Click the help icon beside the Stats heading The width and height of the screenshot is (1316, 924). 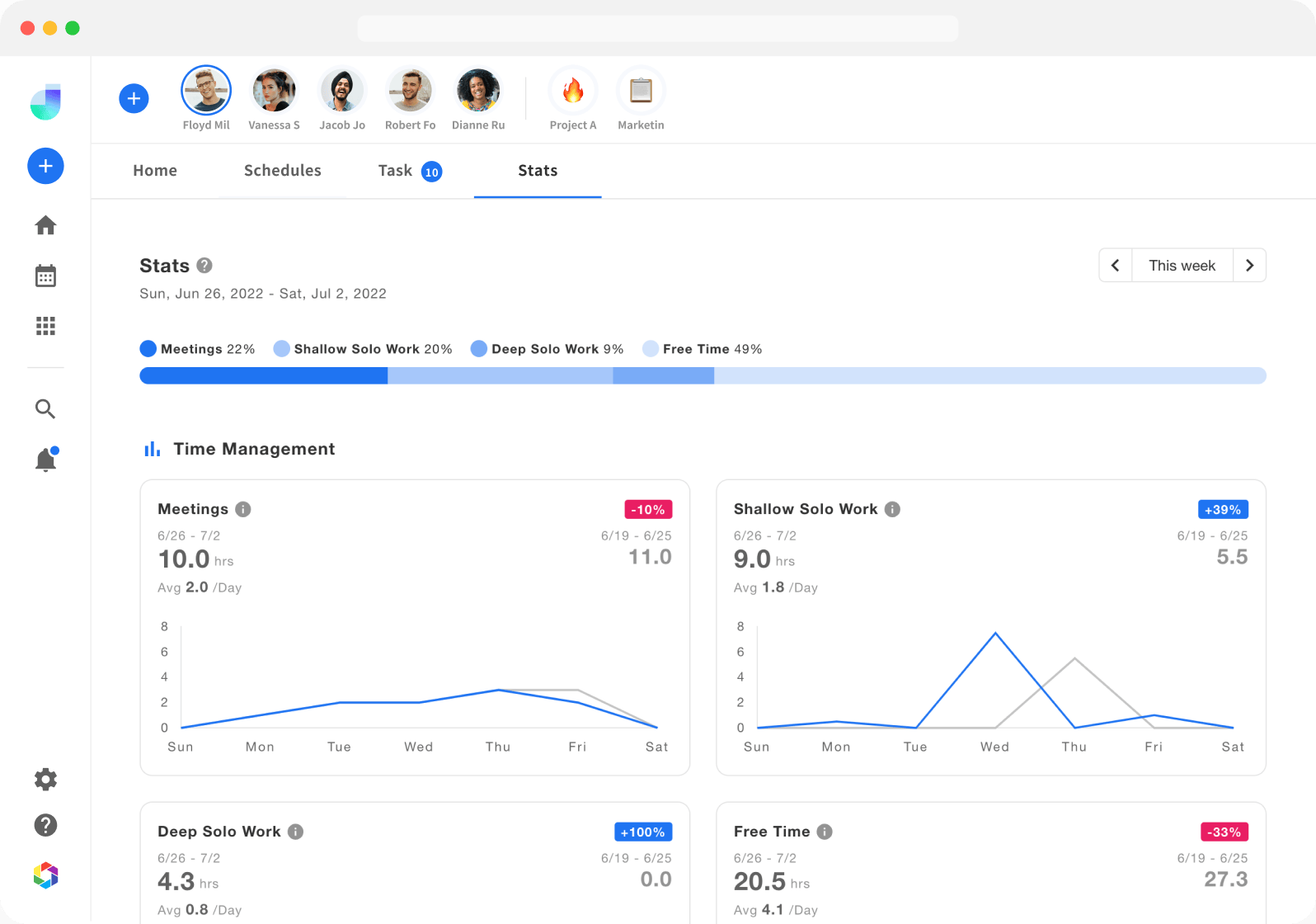pos(204,266)
